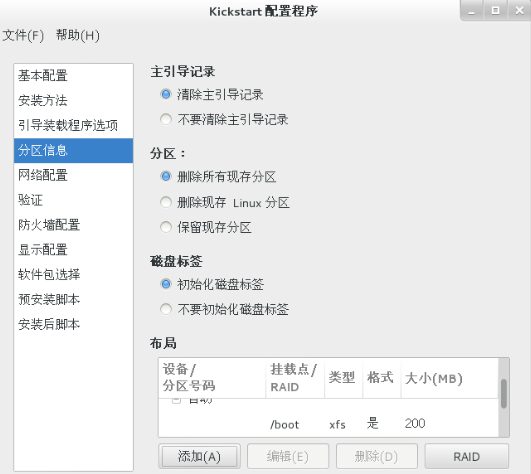This screenshot has height=474, width=531.
Task: Click the 类型 column header
Action: pyautogui.click(x=343, y=378)
